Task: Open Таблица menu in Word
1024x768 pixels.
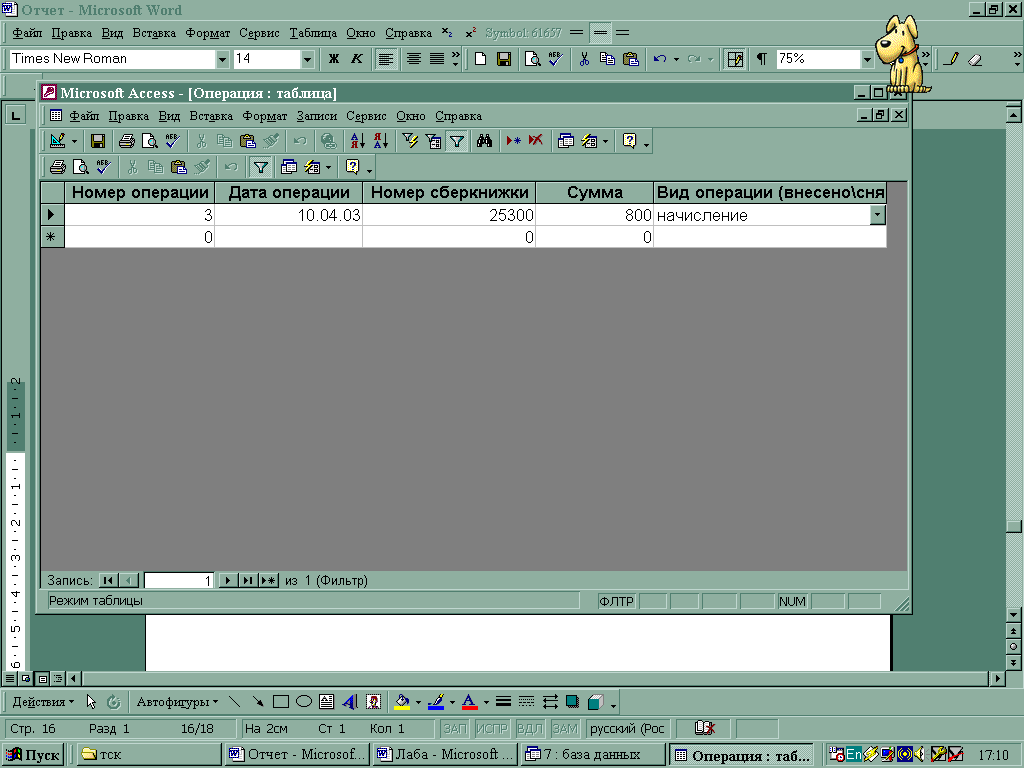Action: click(313, 33)
